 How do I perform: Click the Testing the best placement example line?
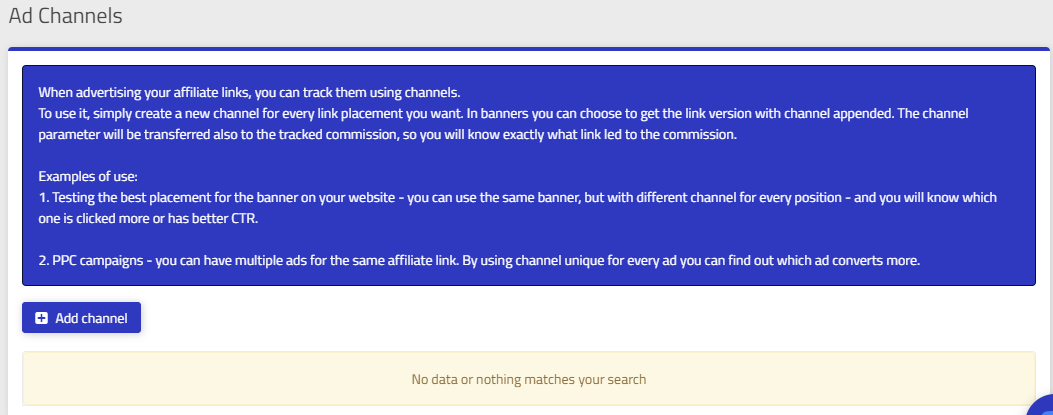coord(517,197)
